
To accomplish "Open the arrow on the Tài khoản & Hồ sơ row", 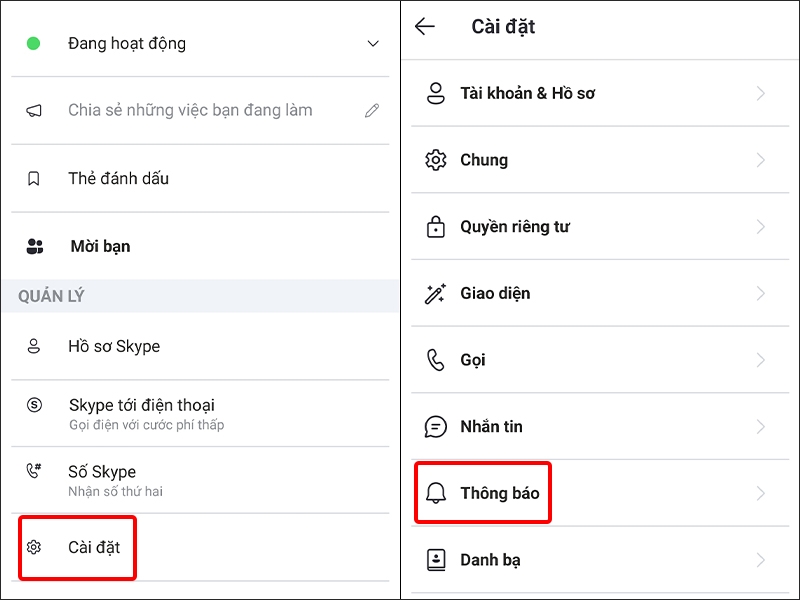I will tap(760, 92).
